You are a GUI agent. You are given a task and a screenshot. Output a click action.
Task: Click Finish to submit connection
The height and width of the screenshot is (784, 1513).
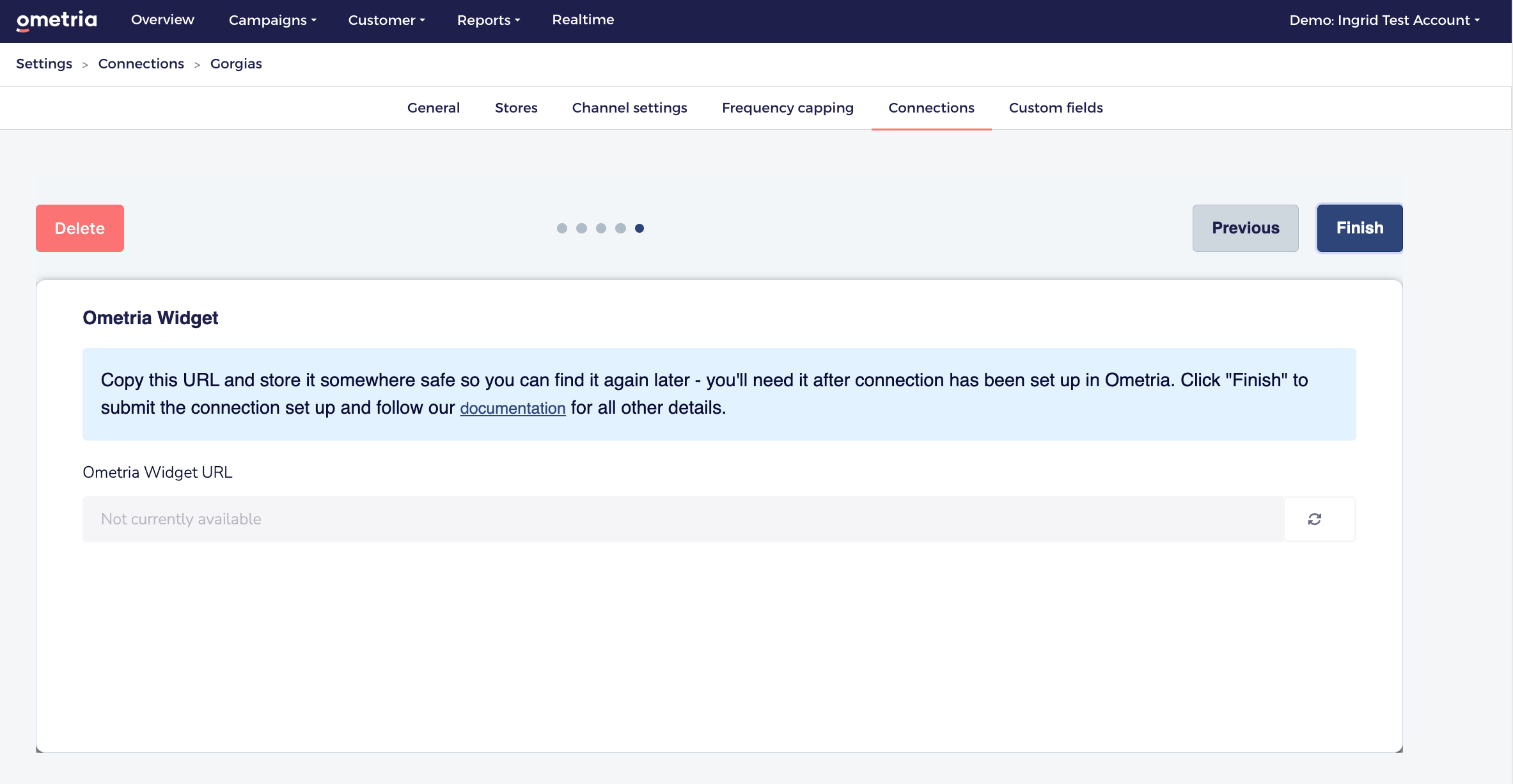tap(1360, 228)
